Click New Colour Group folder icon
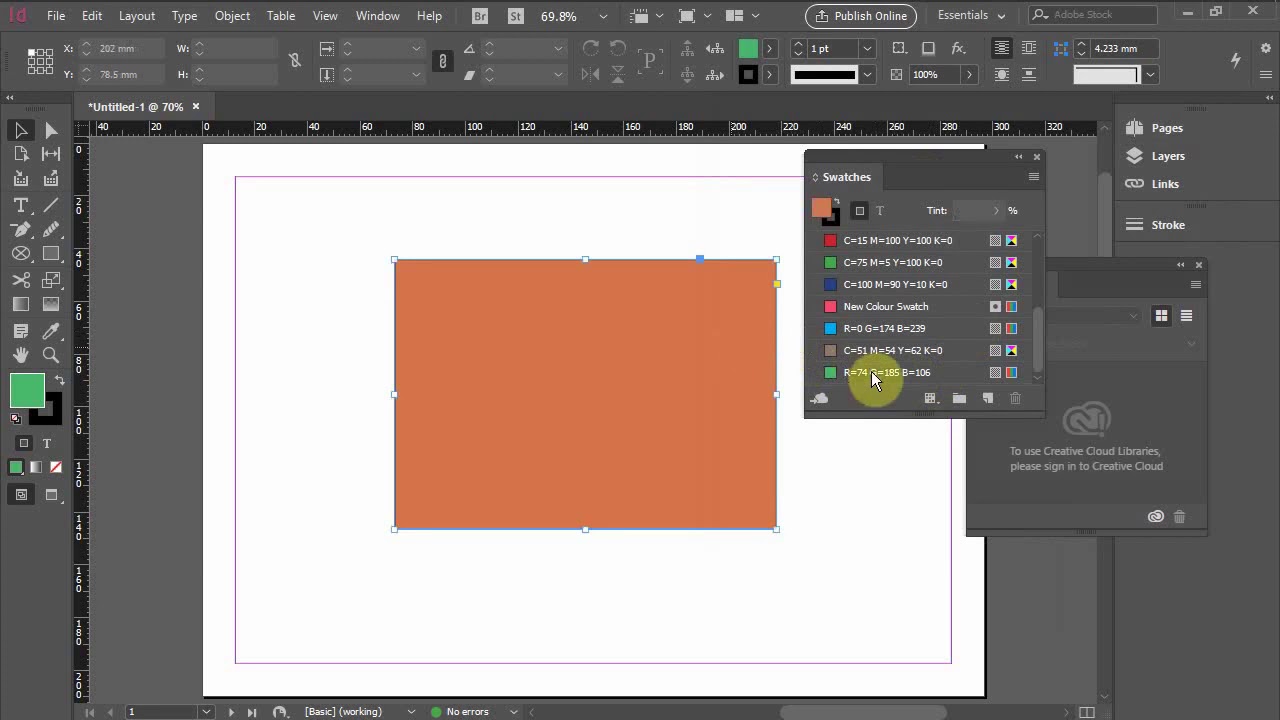 click(x=959, y=398)
